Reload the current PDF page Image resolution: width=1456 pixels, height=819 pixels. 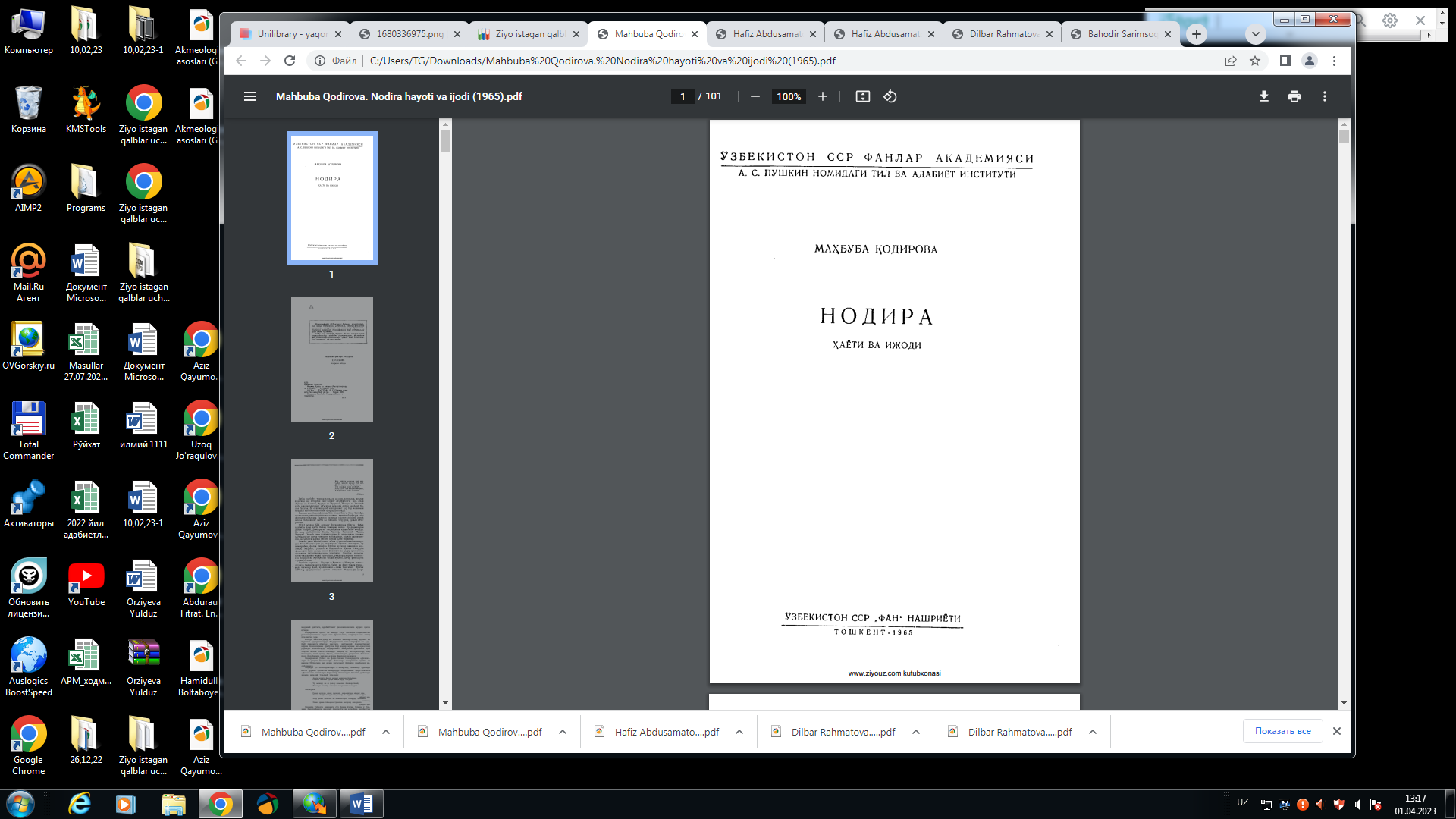pos(289,61)
